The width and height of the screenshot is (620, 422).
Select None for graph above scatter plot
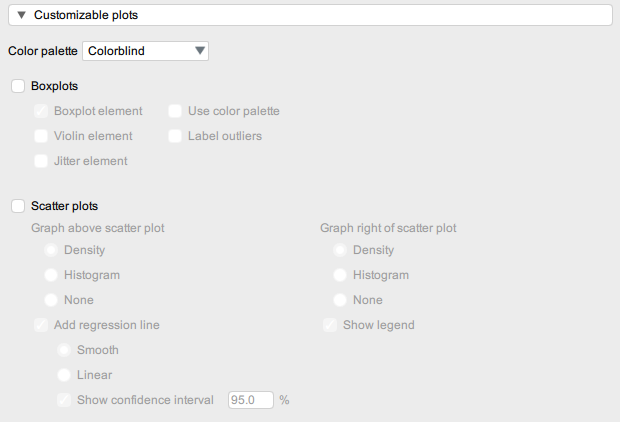pos(51,300)
